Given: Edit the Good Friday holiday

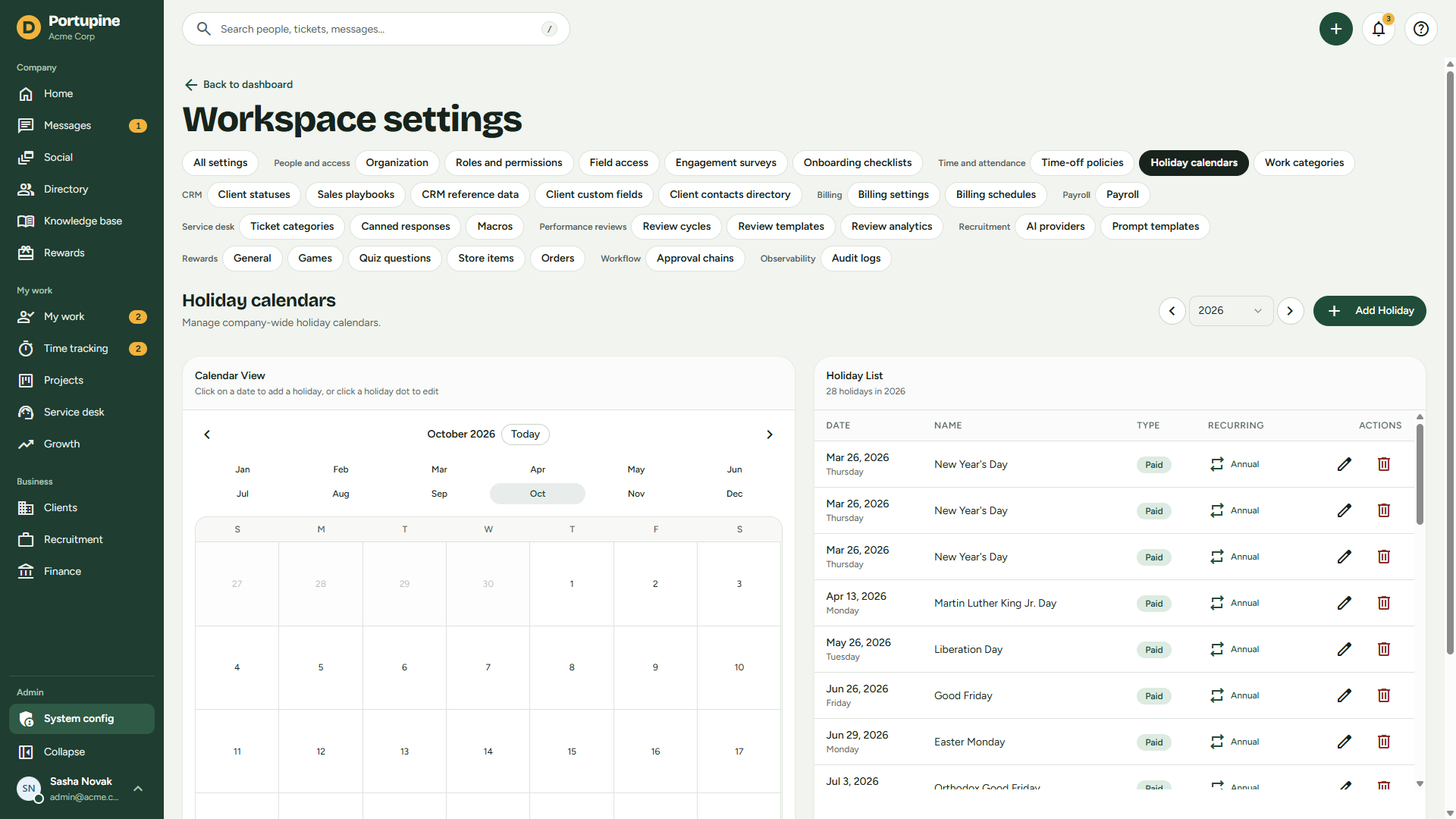Looking at the screenshot, I should tap(1345, 695).
